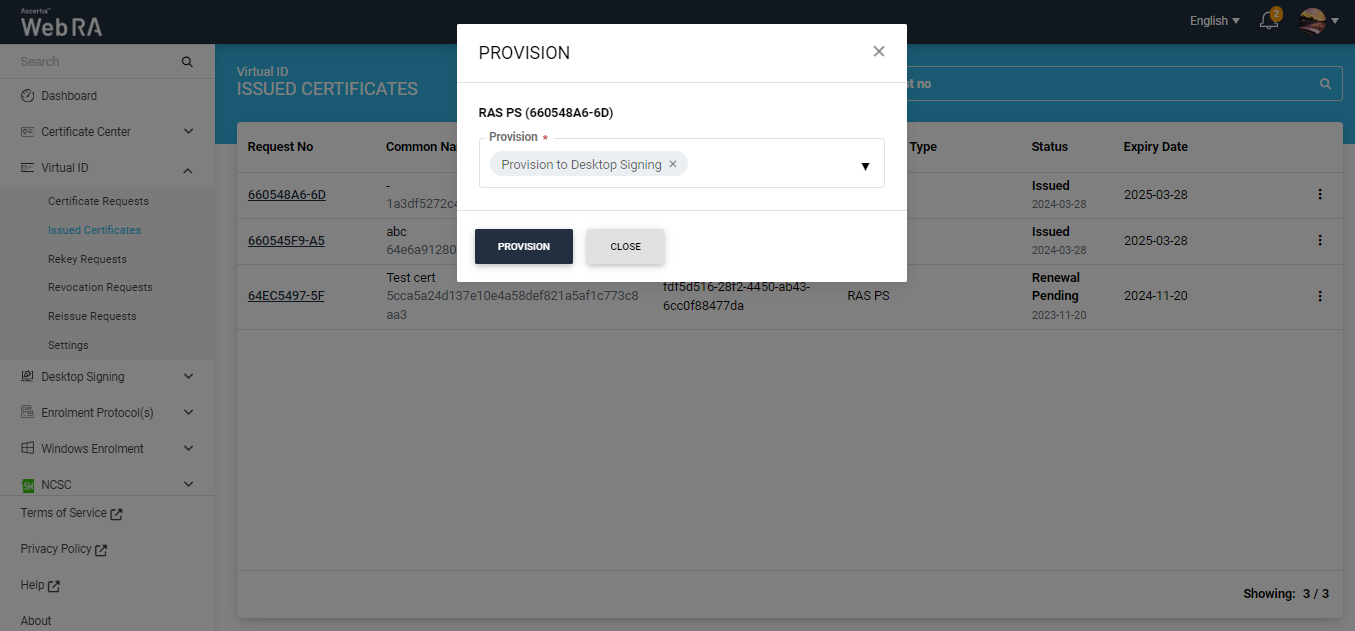
Task: Click the Expiry Date column header
Action: point(1156,147)
